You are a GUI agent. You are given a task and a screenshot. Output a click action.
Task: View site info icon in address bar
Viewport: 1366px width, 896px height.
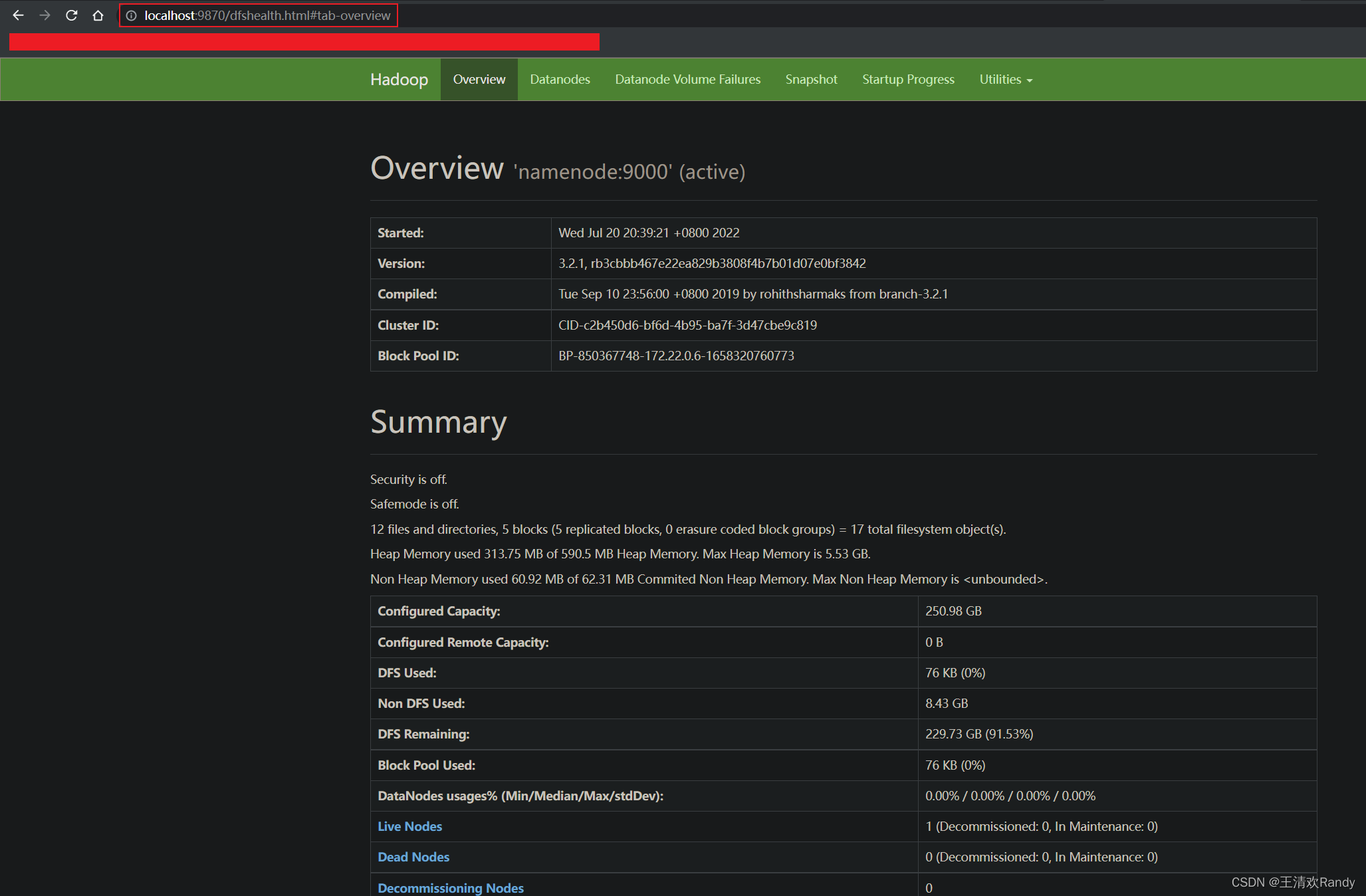point(132,15)
